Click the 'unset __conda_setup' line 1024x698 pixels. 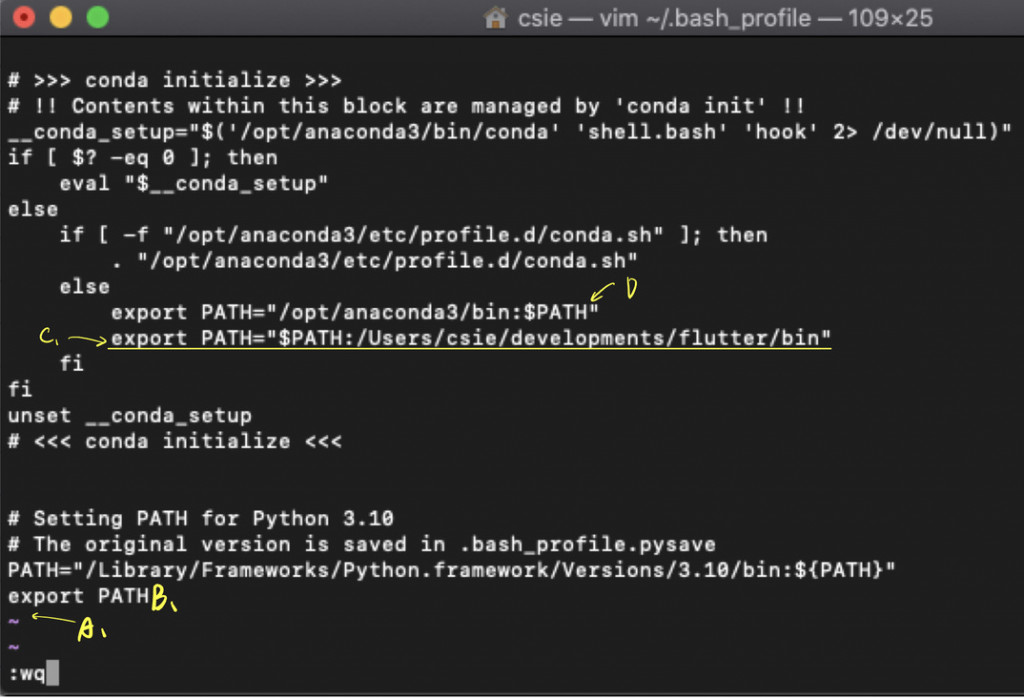(x=129, y=415)
